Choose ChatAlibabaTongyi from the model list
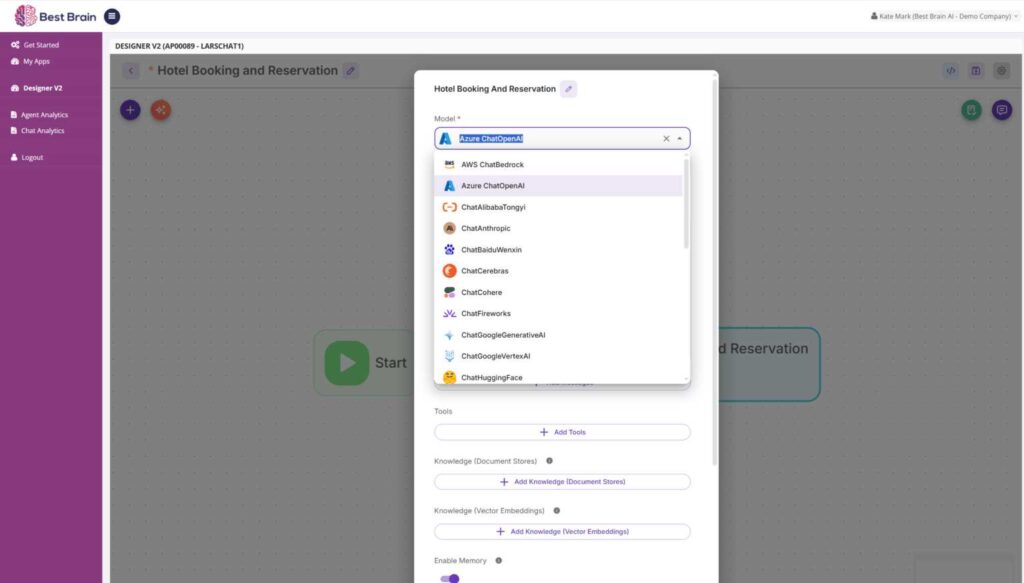This screenshot has height=583, width=1024. point(558,207)
